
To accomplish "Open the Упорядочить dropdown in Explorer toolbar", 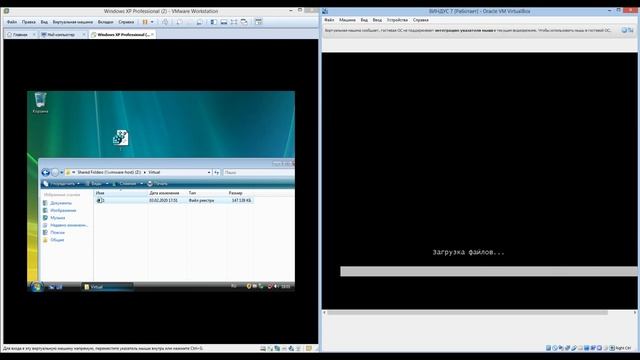I will coord(61,184).
